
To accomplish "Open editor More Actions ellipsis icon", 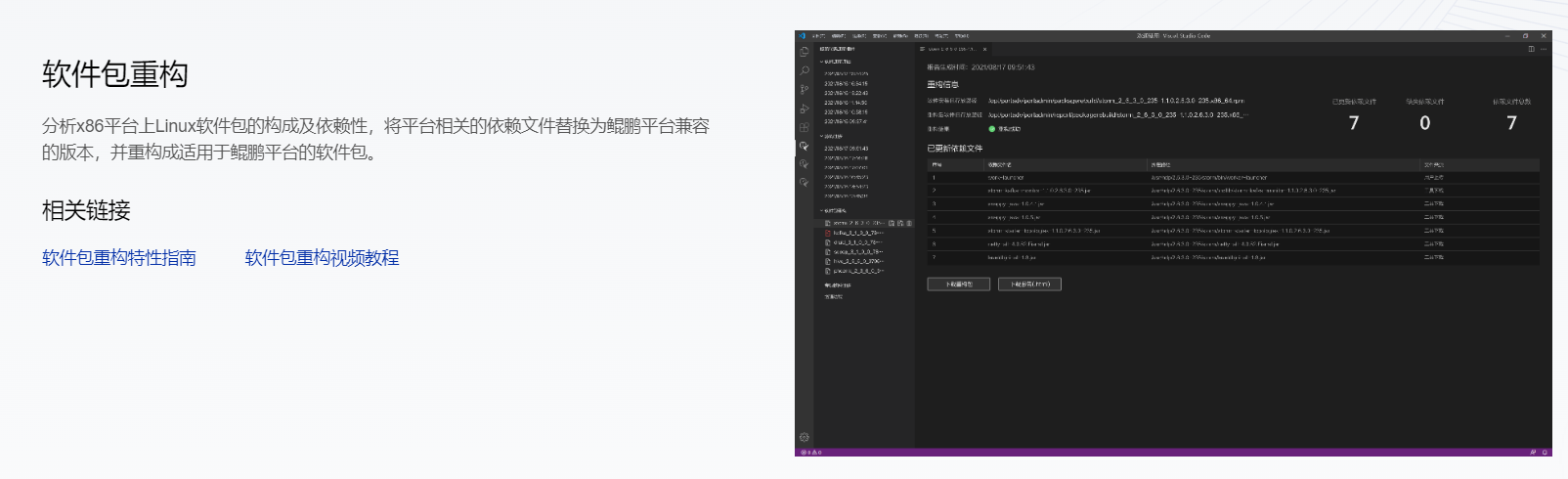I will click(x=1544, y=49).
